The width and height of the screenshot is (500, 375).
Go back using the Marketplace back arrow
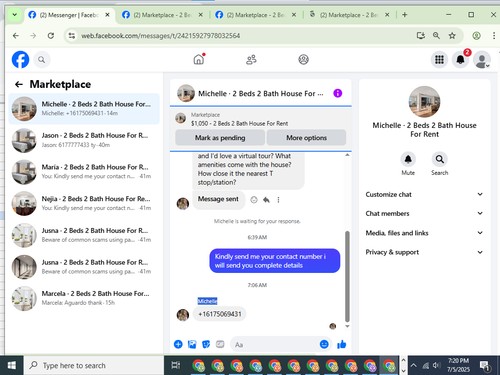pos(19,84)
